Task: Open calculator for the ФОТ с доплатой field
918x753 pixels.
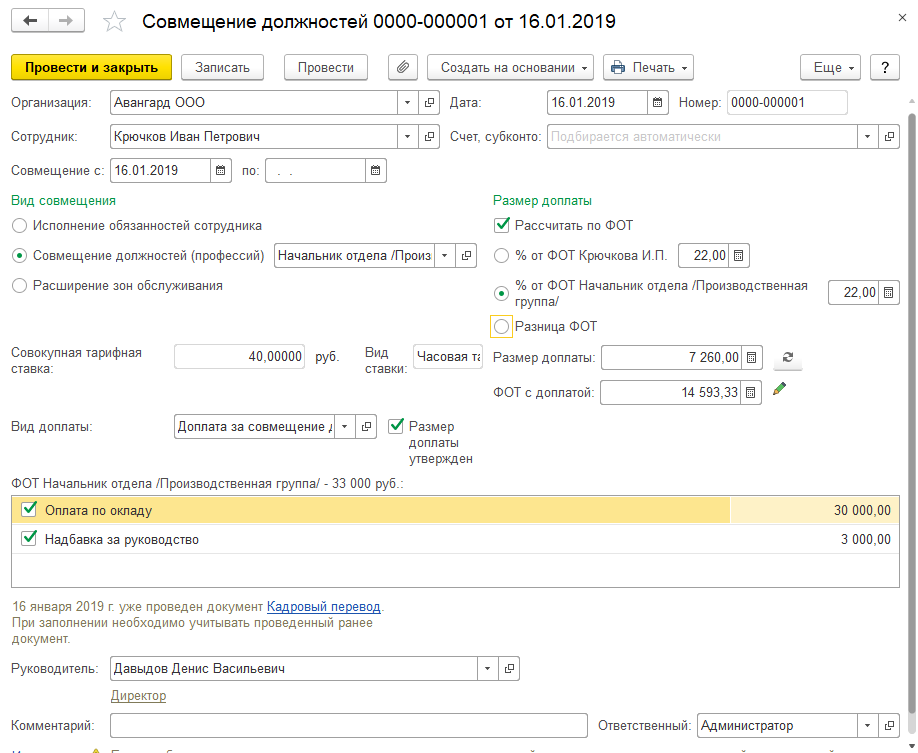Action: click(x=753, y=392)
